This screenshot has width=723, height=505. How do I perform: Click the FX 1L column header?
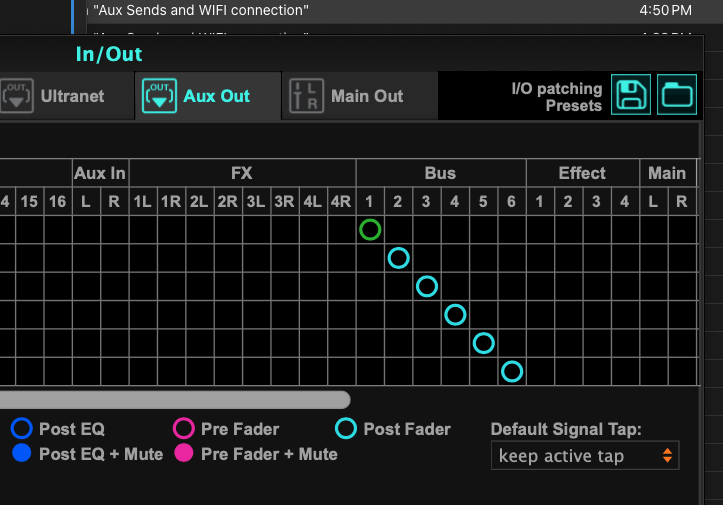tap(142, 201)
